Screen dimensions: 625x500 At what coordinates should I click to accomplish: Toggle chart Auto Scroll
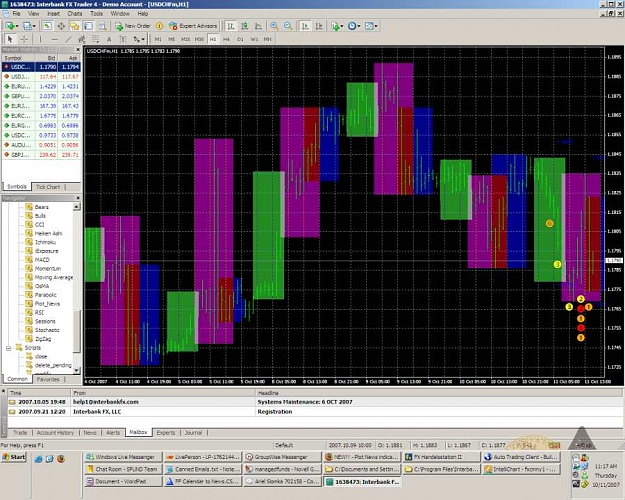coord(305,26)
